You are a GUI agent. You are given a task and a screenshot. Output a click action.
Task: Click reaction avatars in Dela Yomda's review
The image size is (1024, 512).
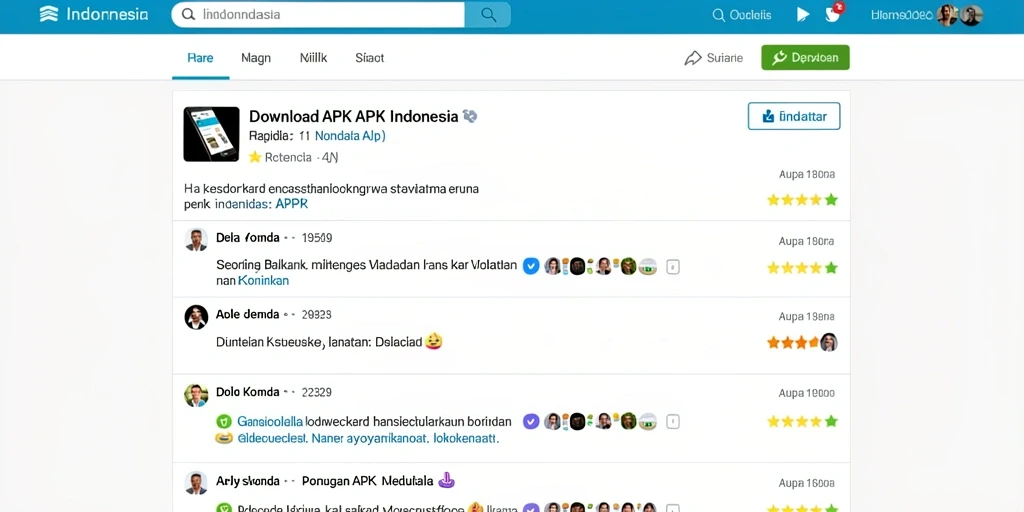tap(601, 266)
